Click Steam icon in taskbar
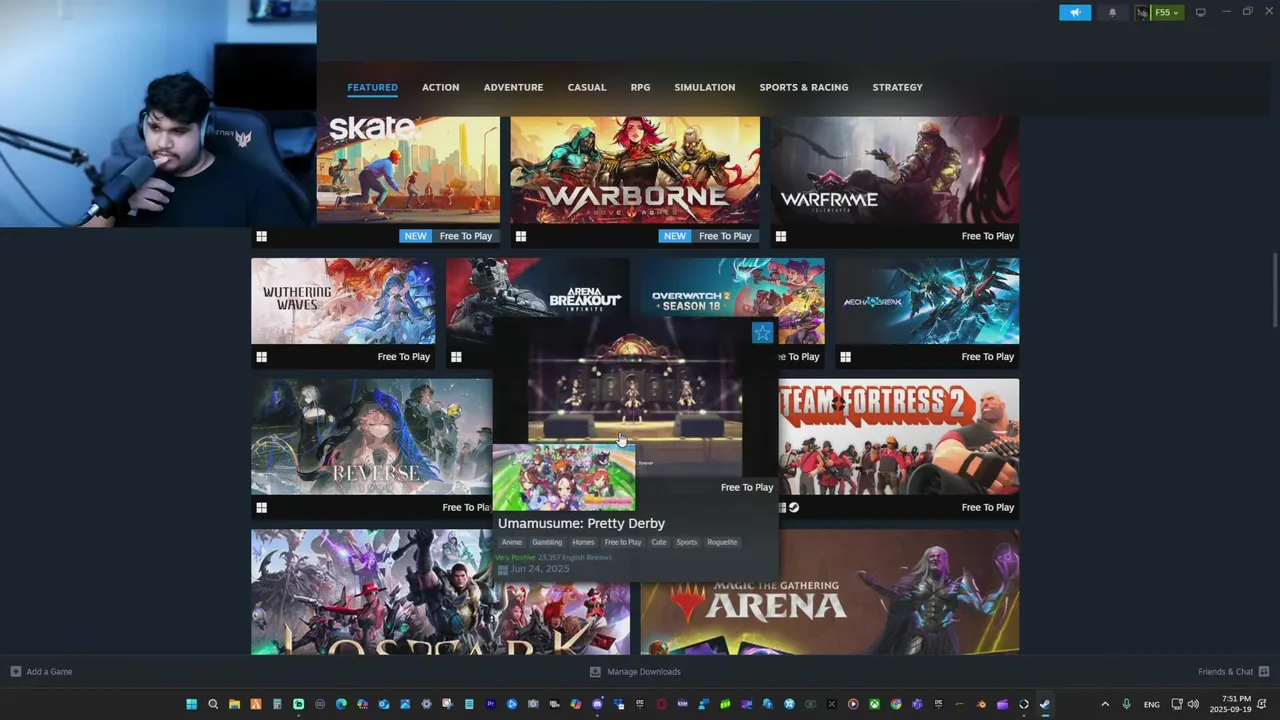1280x720 pixels. pyautogui.click(x=1045, y=704)
